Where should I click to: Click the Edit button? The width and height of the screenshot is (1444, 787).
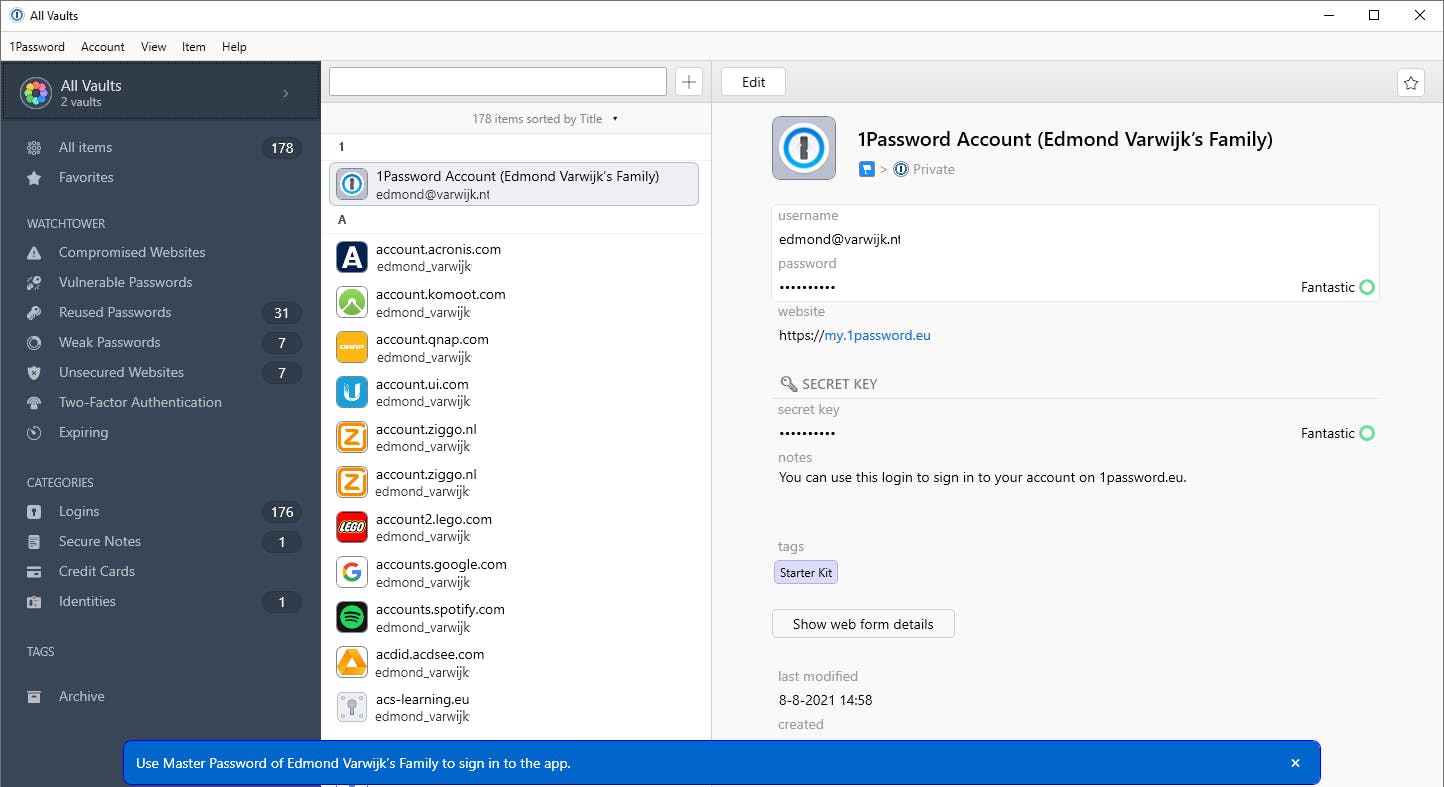(x=753, y=82)
